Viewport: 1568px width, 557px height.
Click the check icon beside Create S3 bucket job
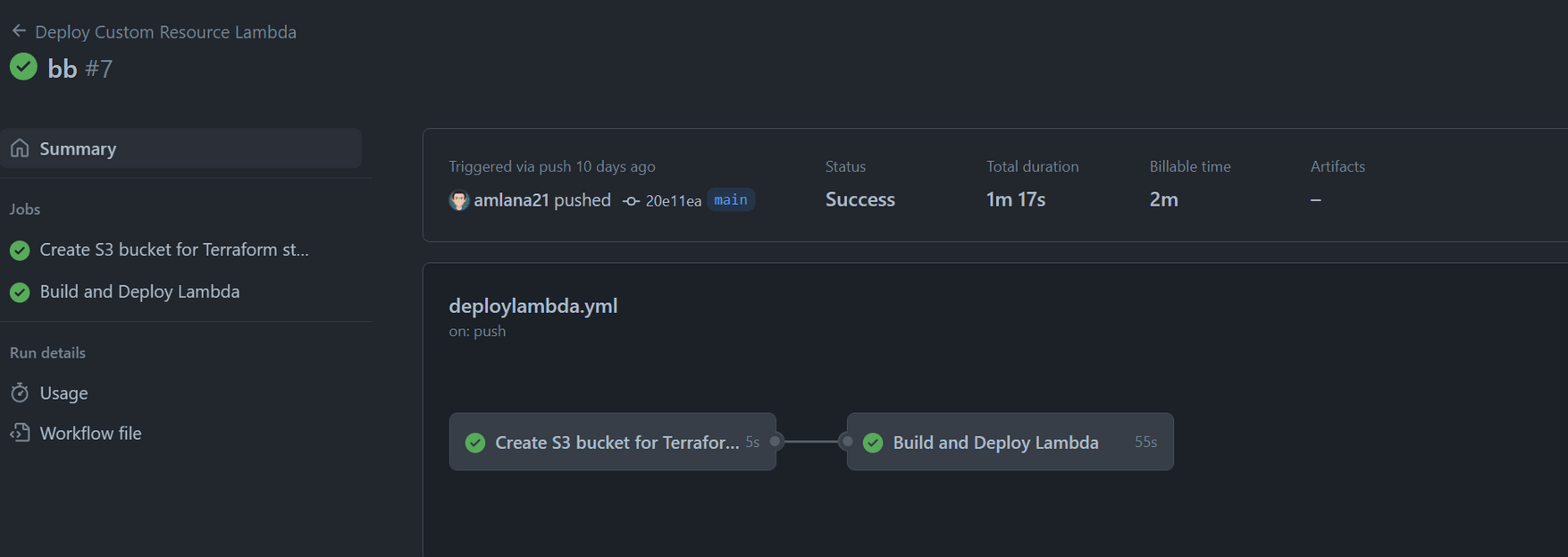20,249
